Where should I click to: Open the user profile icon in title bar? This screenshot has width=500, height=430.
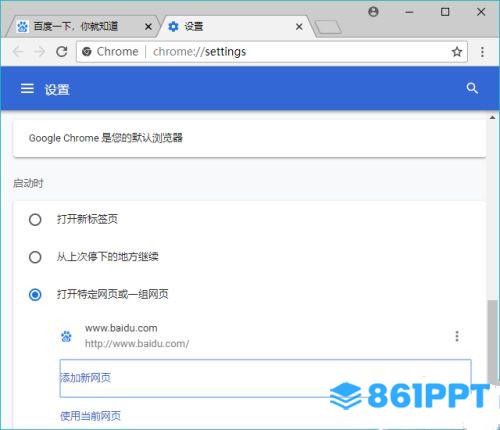coord(373,12)
